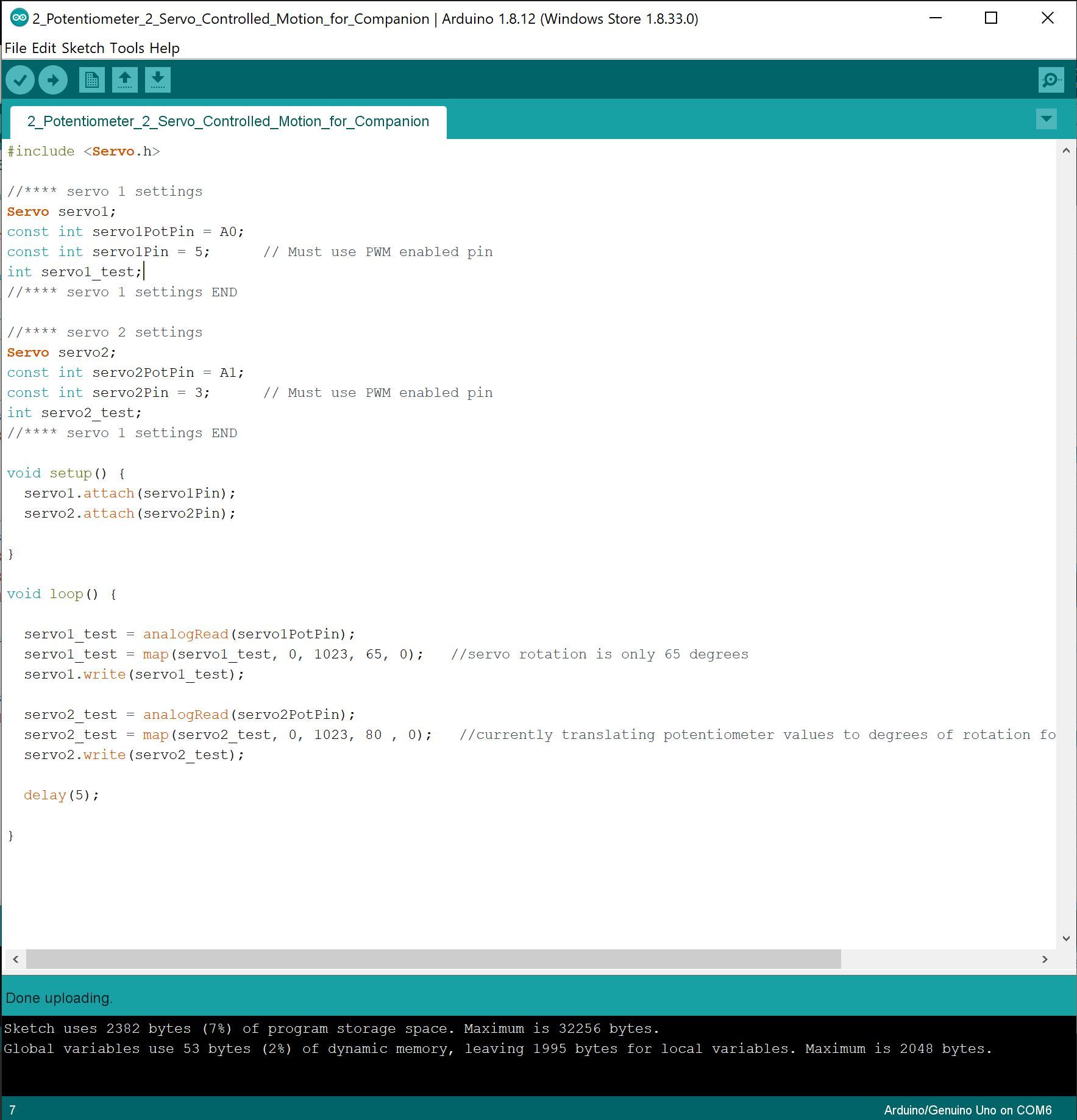Open a sketch with the upward arrow icon
The image size is (1077, 1120).
[125, 79]
